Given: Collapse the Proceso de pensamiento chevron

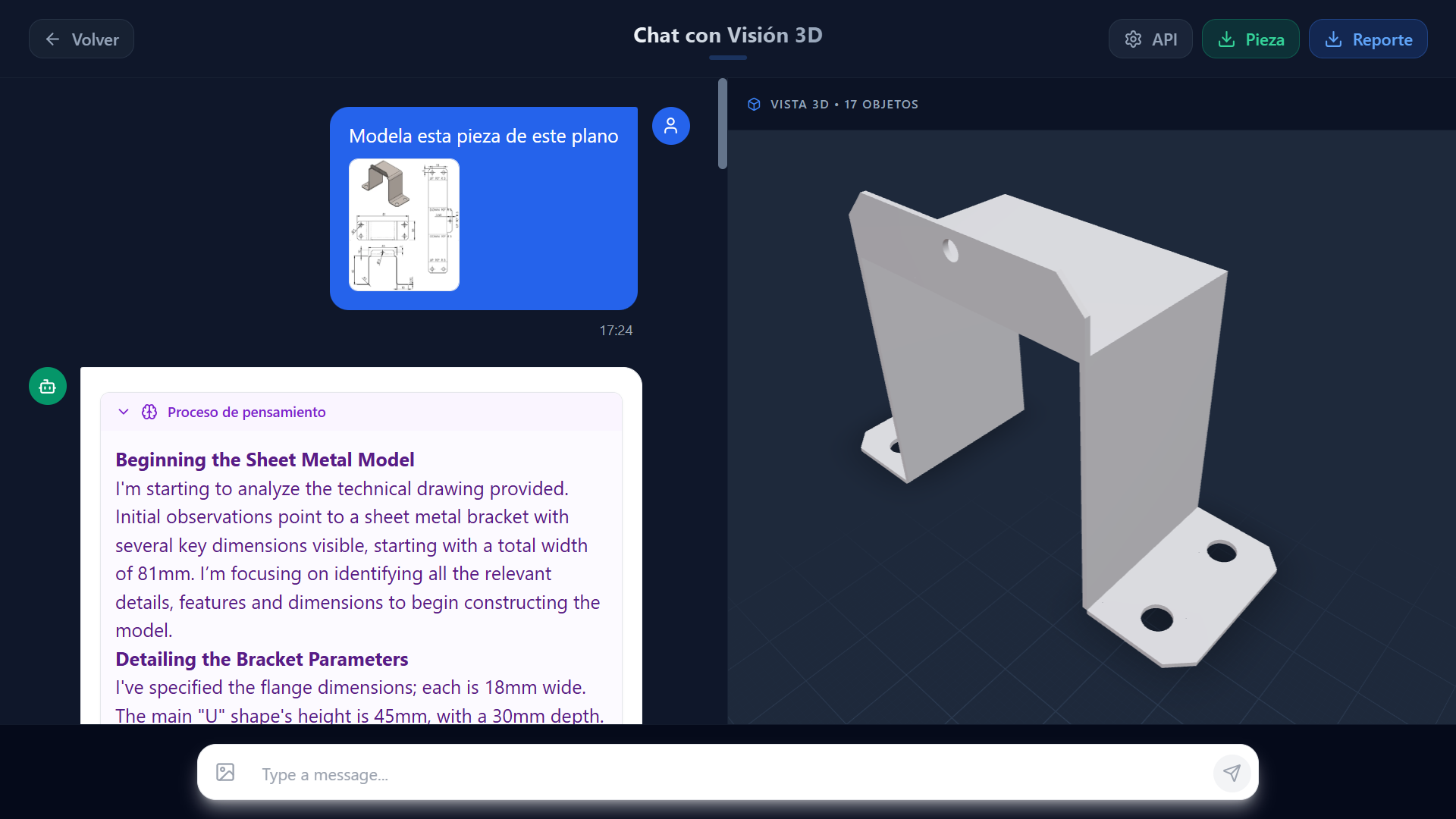Looking at the screenshot, I should tap(124, 412).
